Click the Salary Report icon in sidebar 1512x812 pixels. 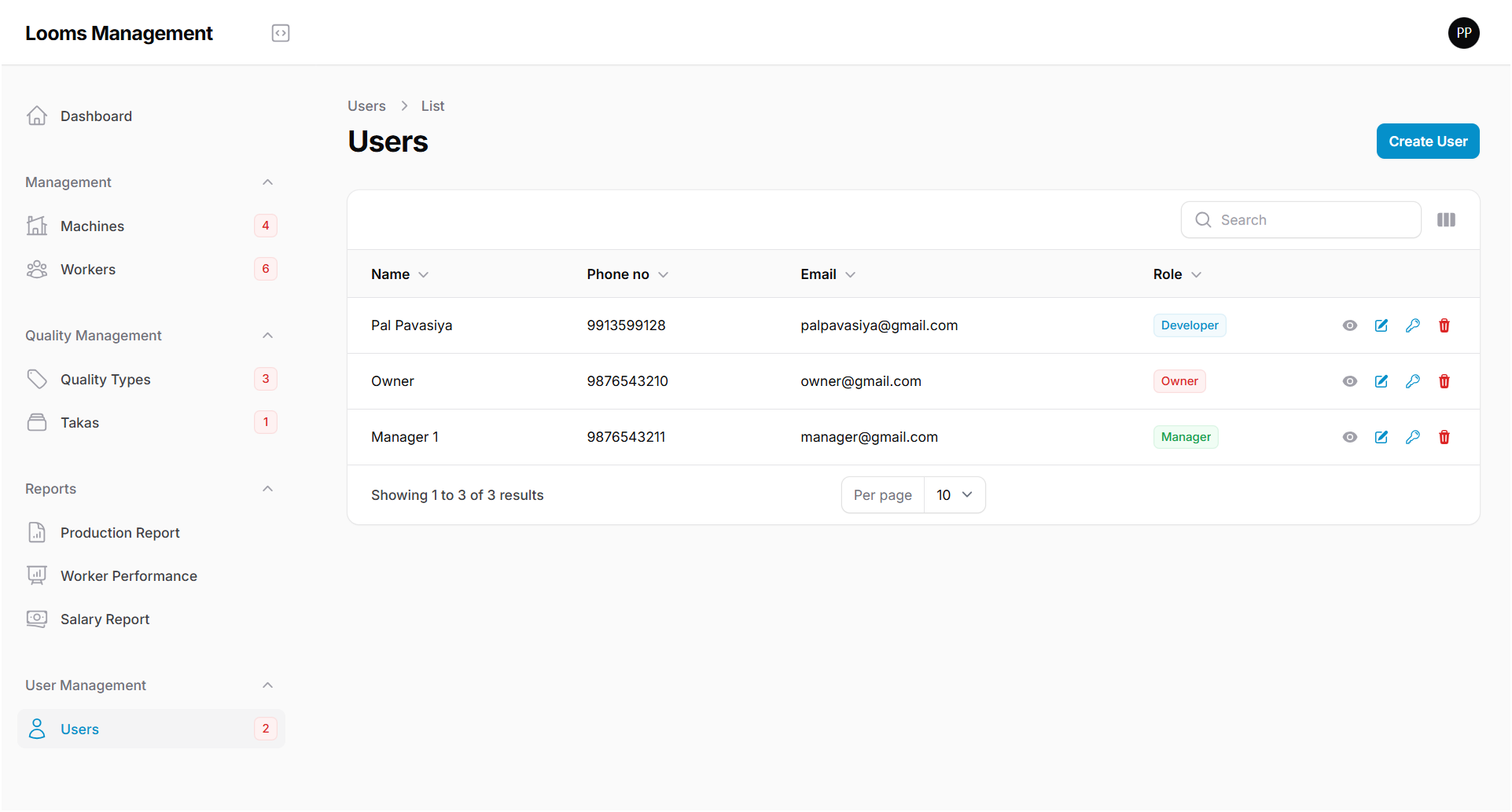click(37, 619)
